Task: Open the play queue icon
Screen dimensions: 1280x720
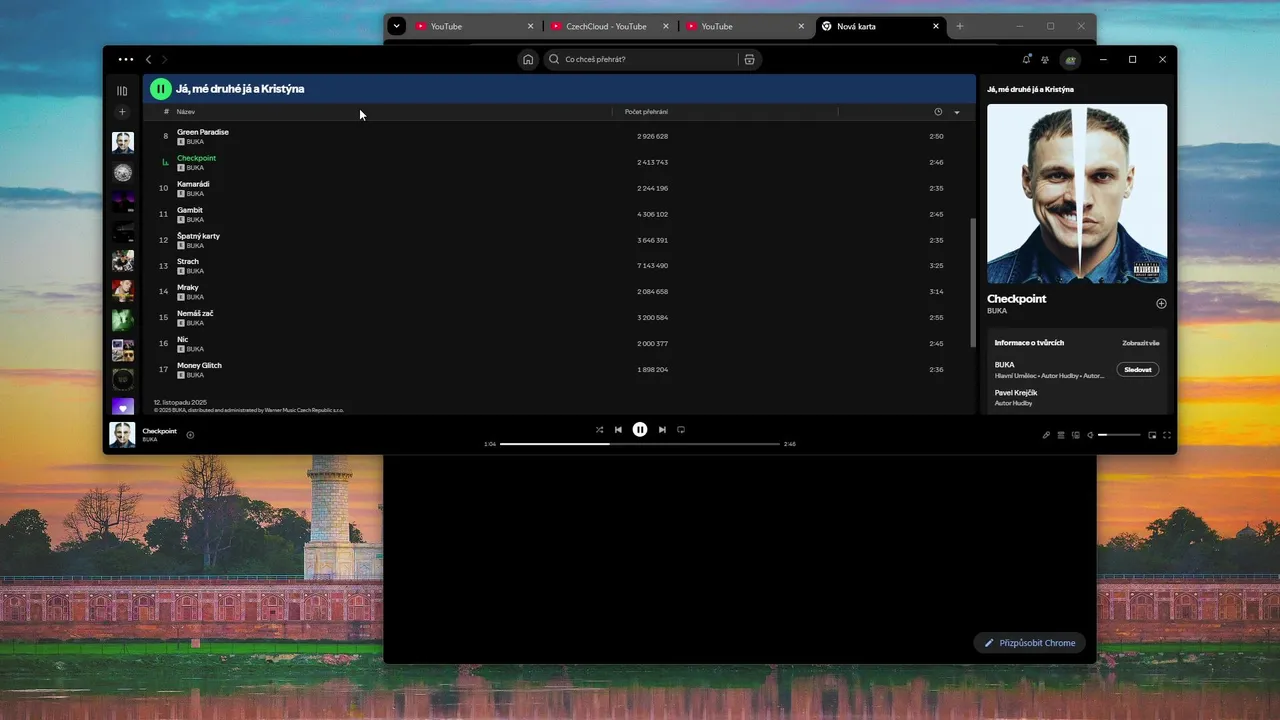Action: [1061, 435]
